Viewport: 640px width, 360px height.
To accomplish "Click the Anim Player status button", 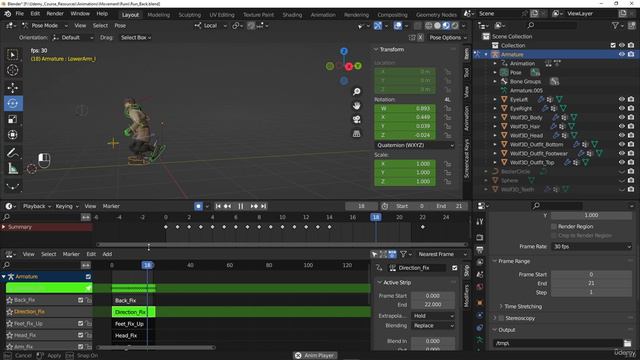I will click(x=315, y=356).
